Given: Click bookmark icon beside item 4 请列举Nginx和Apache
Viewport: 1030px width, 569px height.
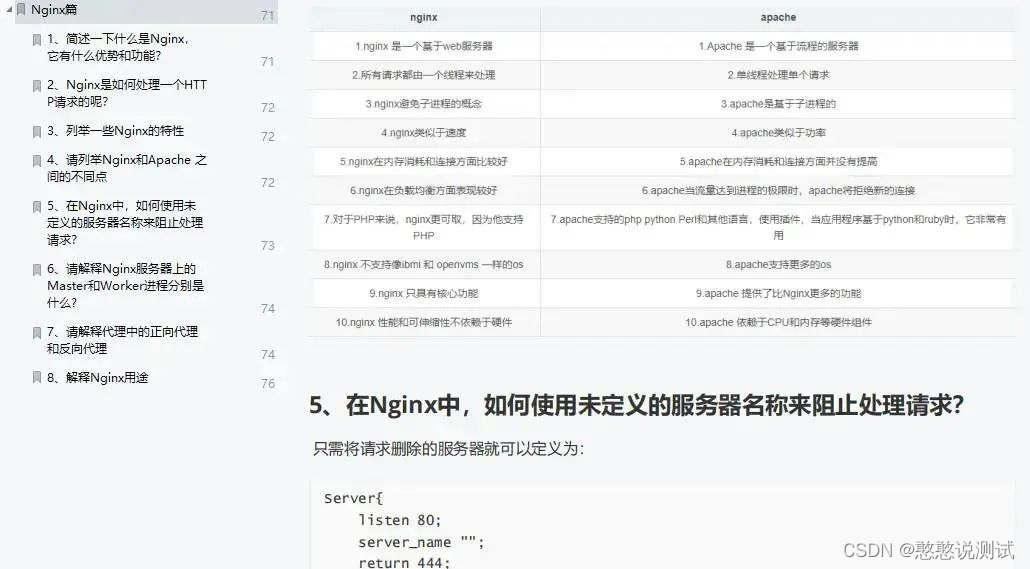Looking at the screenshot, I should tap(37, 161).
